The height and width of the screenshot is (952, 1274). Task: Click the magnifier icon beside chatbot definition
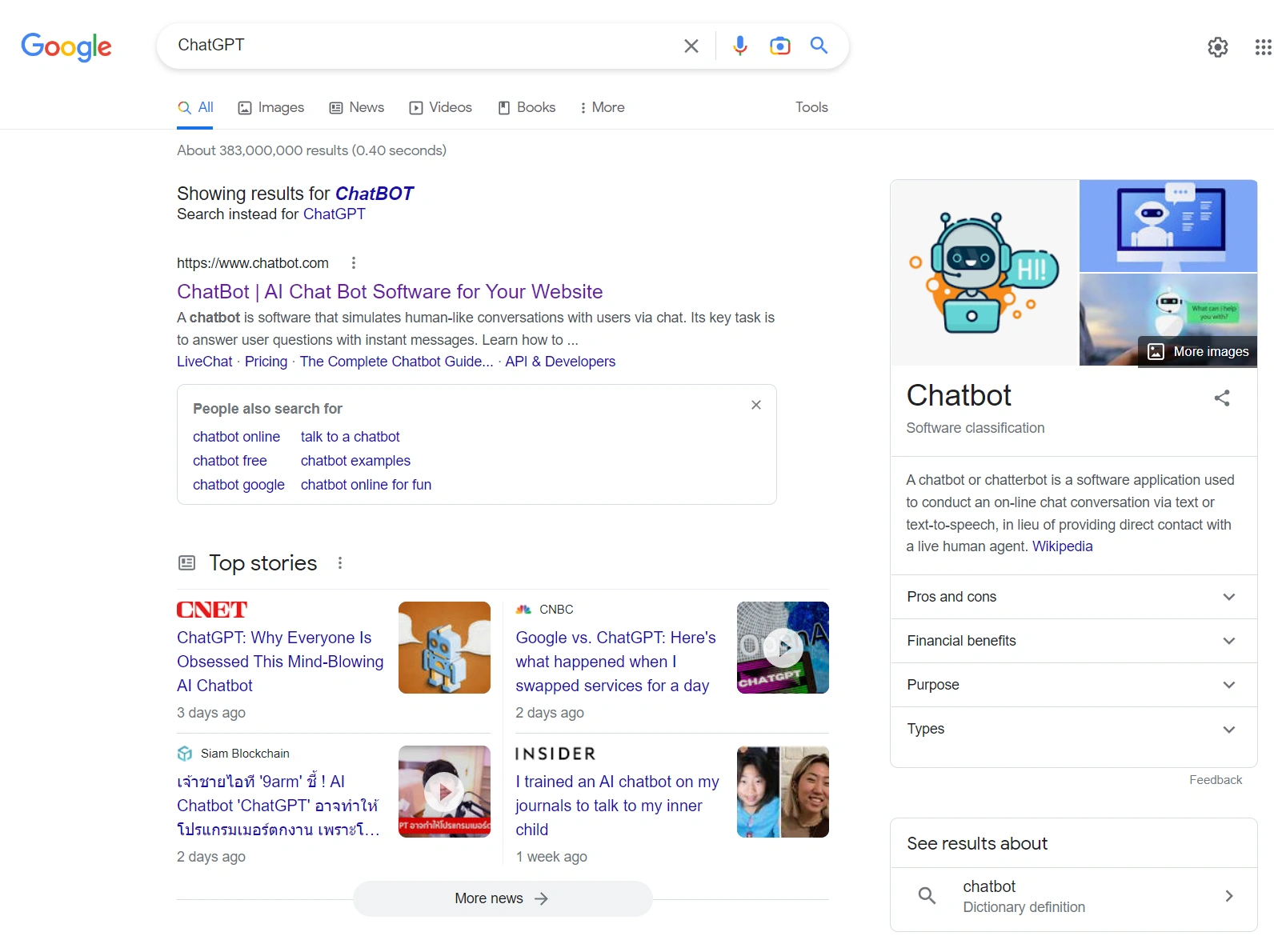coord(927,896)
